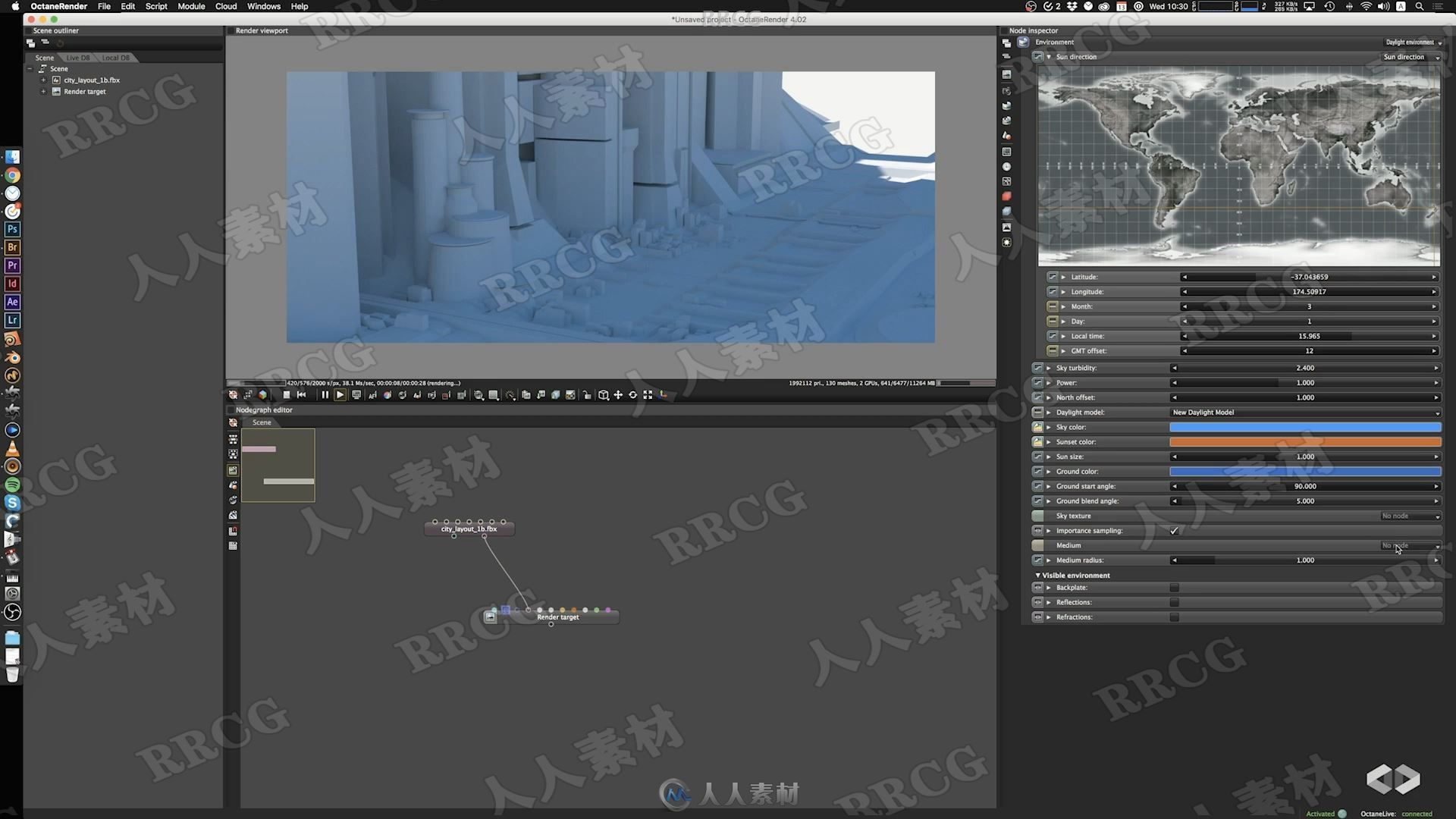Viewport: 1456px width, 819px height.
Task: Select the render target node
Action: pos(557,617)
